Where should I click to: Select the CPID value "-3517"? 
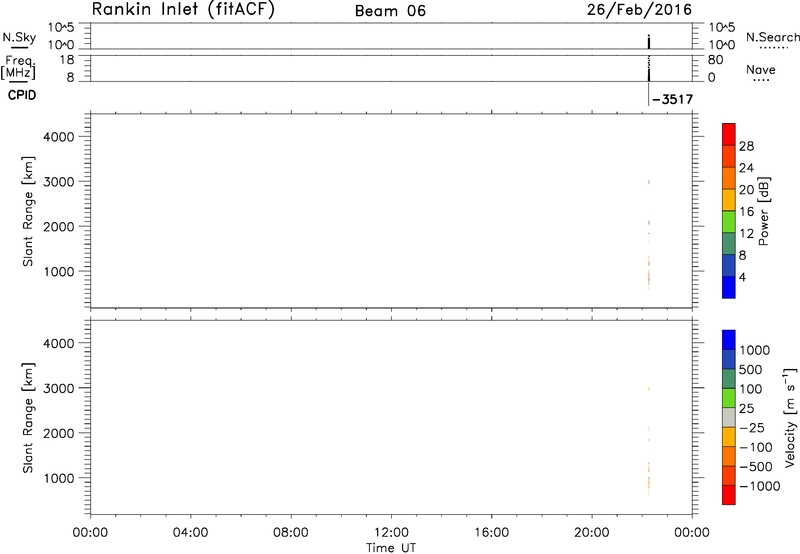[672, 99]
